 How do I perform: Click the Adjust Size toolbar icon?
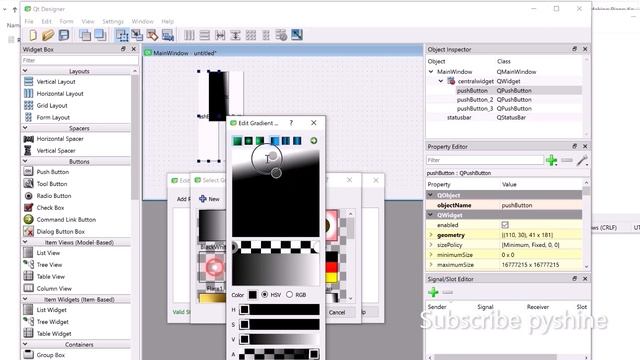click(297, 36)
